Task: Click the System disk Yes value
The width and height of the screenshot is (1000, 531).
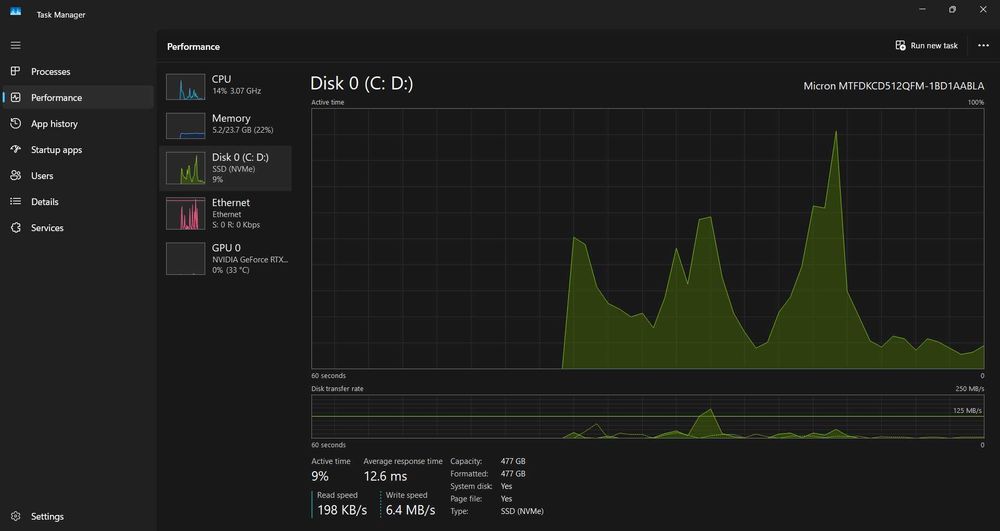Action: (x=506, y=486)
